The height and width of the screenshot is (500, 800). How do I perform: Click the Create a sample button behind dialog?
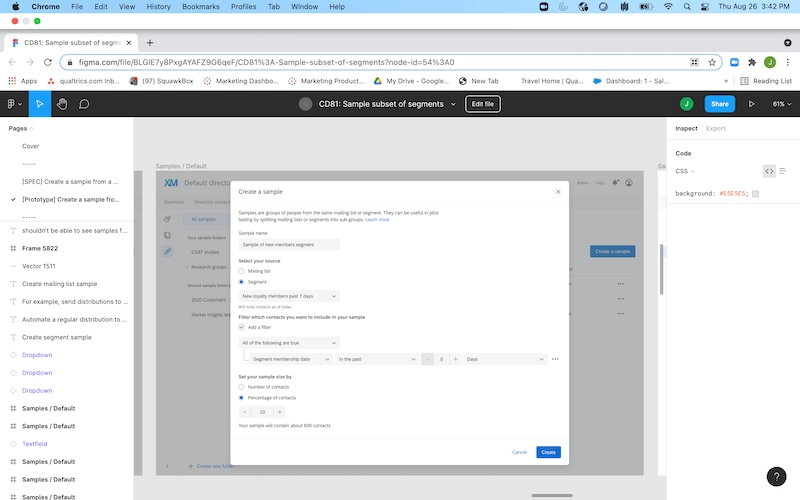coord(612,252)
